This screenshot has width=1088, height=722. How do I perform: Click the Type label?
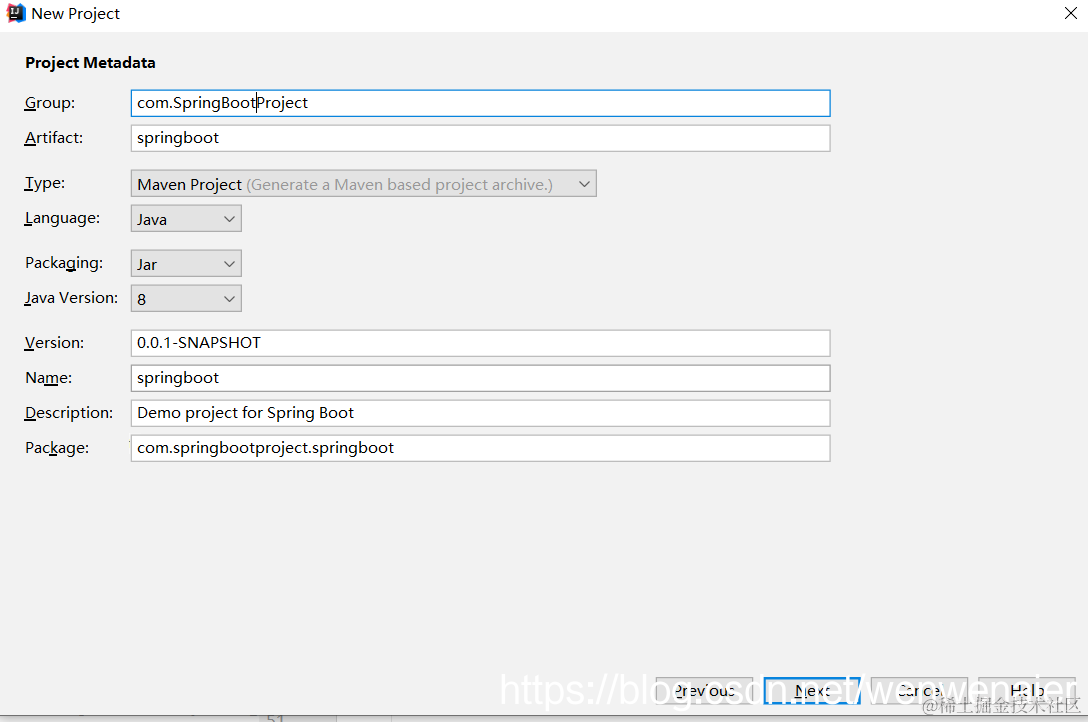coord(45,183)
